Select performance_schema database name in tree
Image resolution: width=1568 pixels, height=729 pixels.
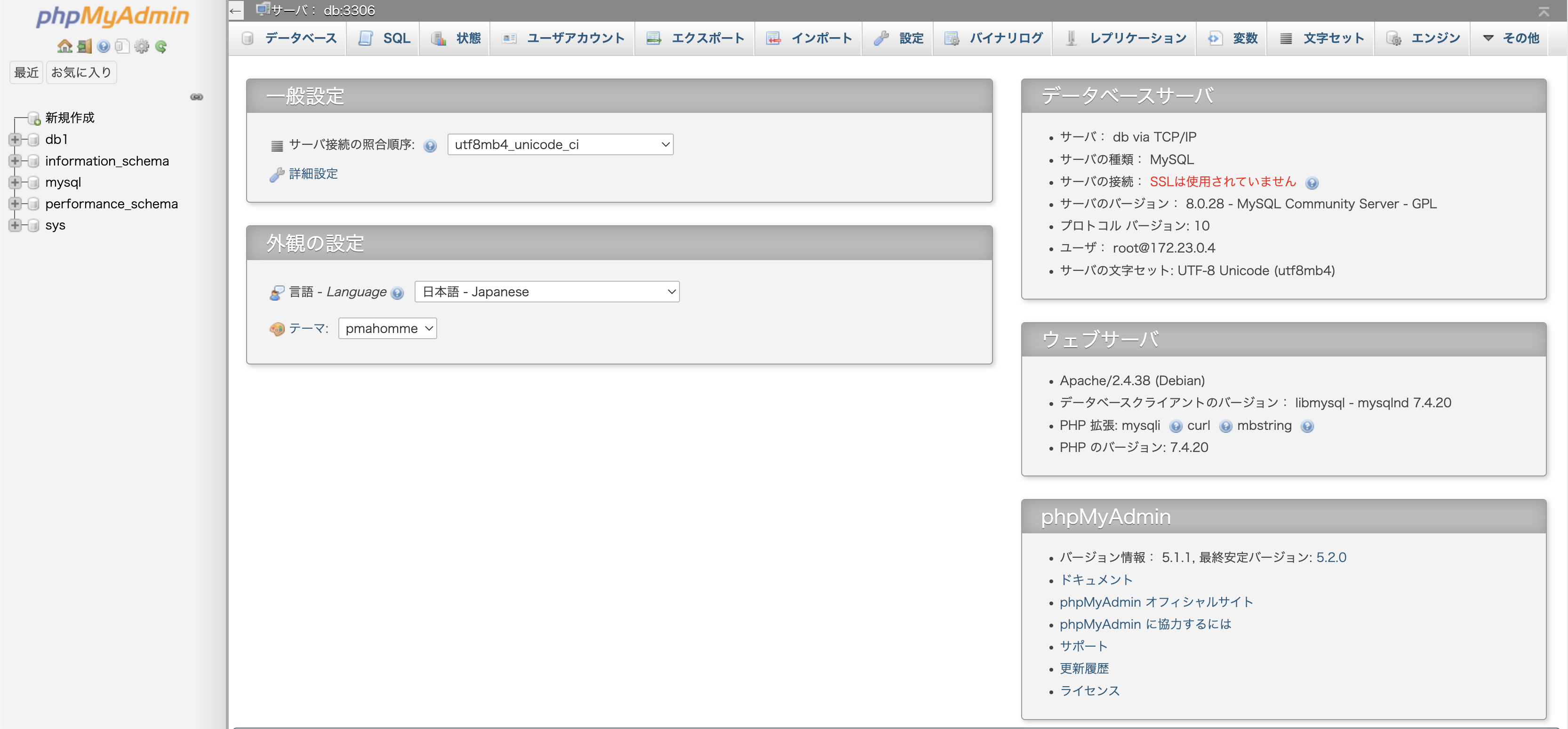point(112,204)
